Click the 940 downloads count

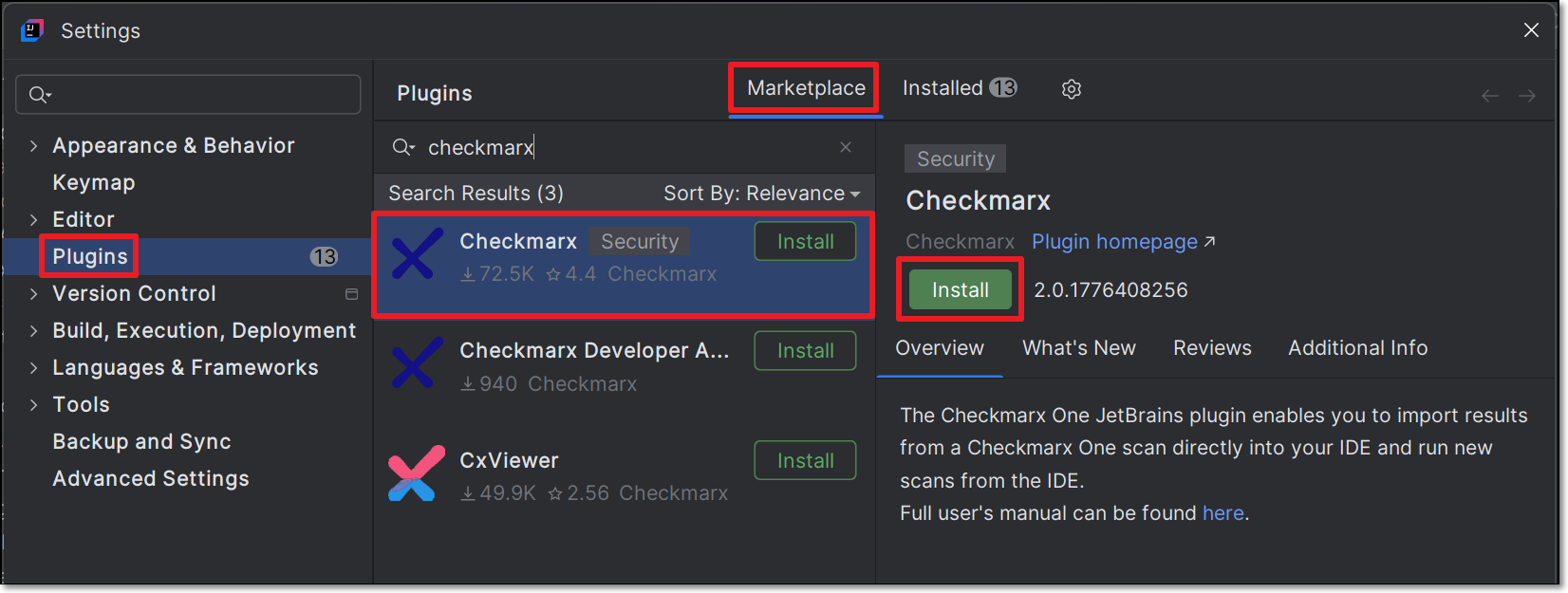tap(489, 384)
